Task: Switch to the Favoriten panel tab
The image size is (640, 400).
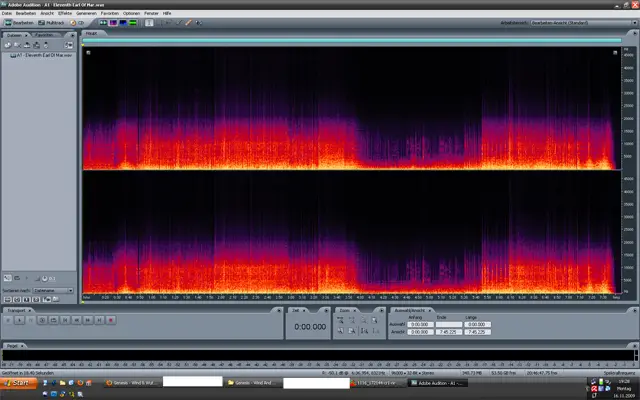Action: 45,35
